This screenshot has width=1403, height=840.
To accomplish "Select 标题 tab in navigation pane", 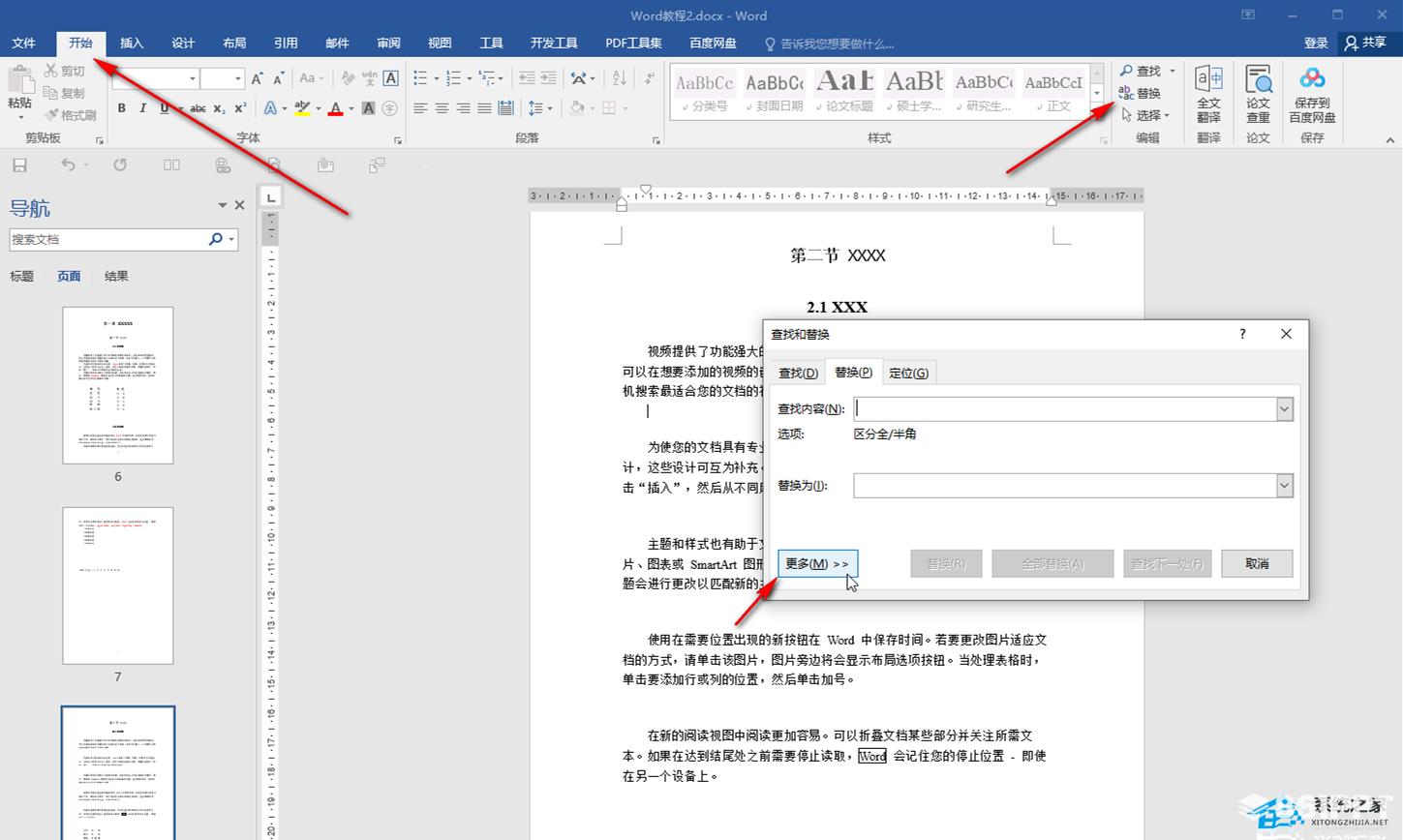I will coord(21,276).
